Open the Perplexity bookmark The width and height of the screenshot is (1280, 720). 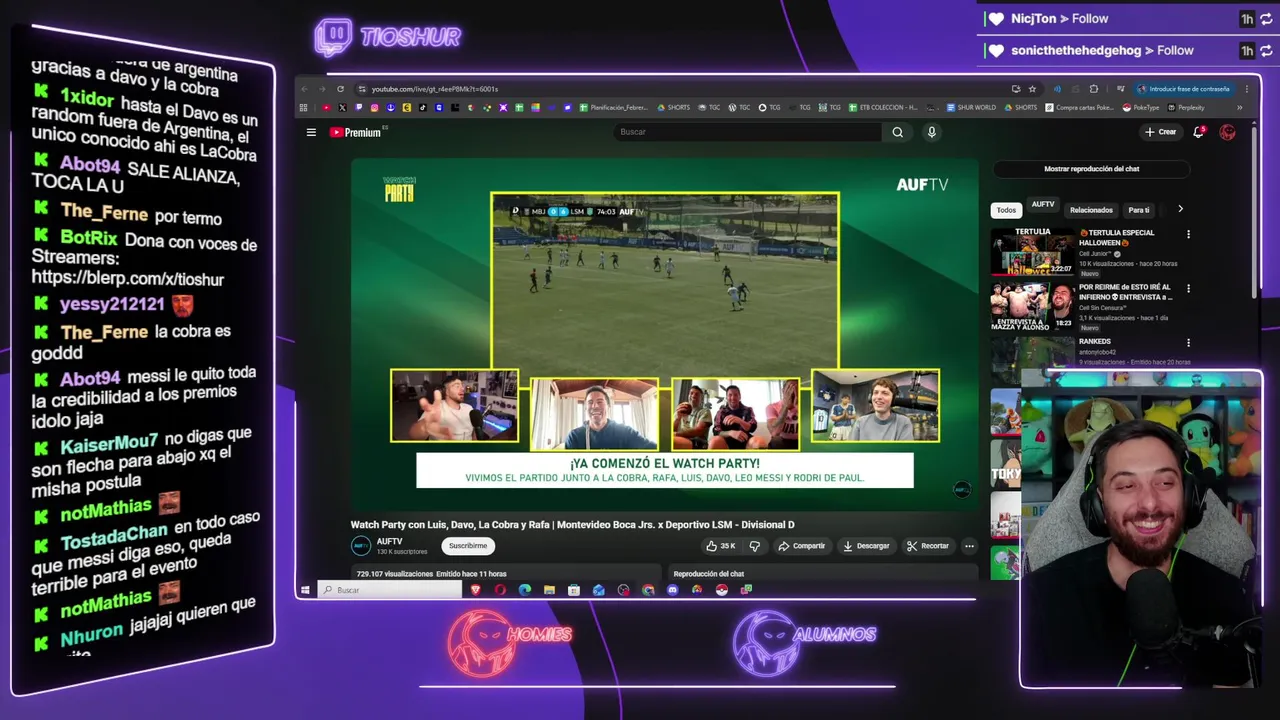(1186, 107)
